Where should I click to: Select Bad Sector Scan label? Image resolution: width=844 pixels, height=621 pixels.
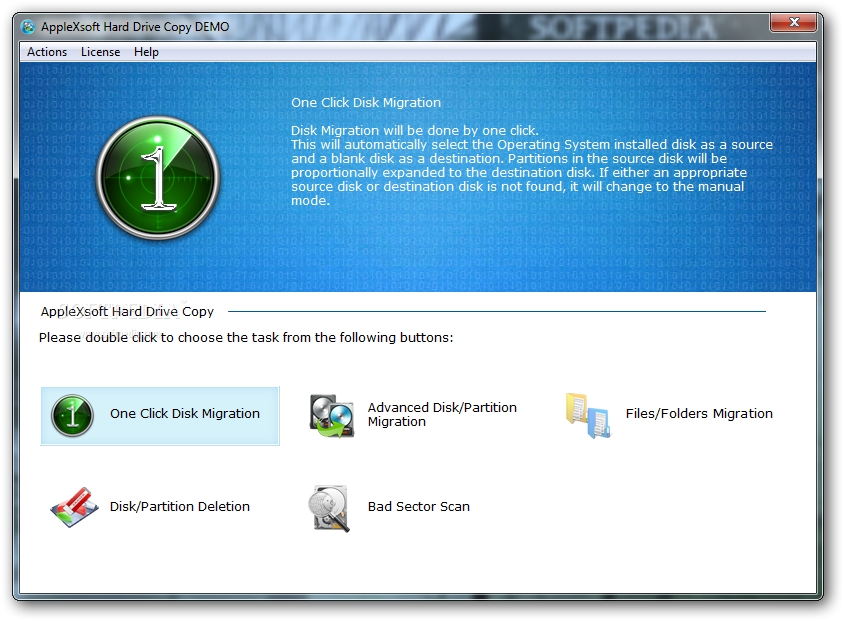[x=419, y=506]
